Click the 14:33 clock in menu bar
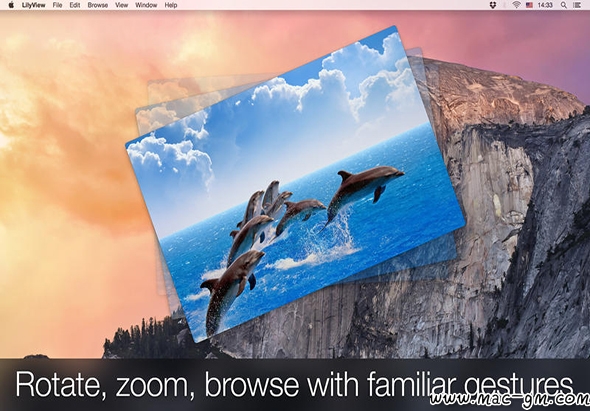590x411 pixels. pos(545,5)
